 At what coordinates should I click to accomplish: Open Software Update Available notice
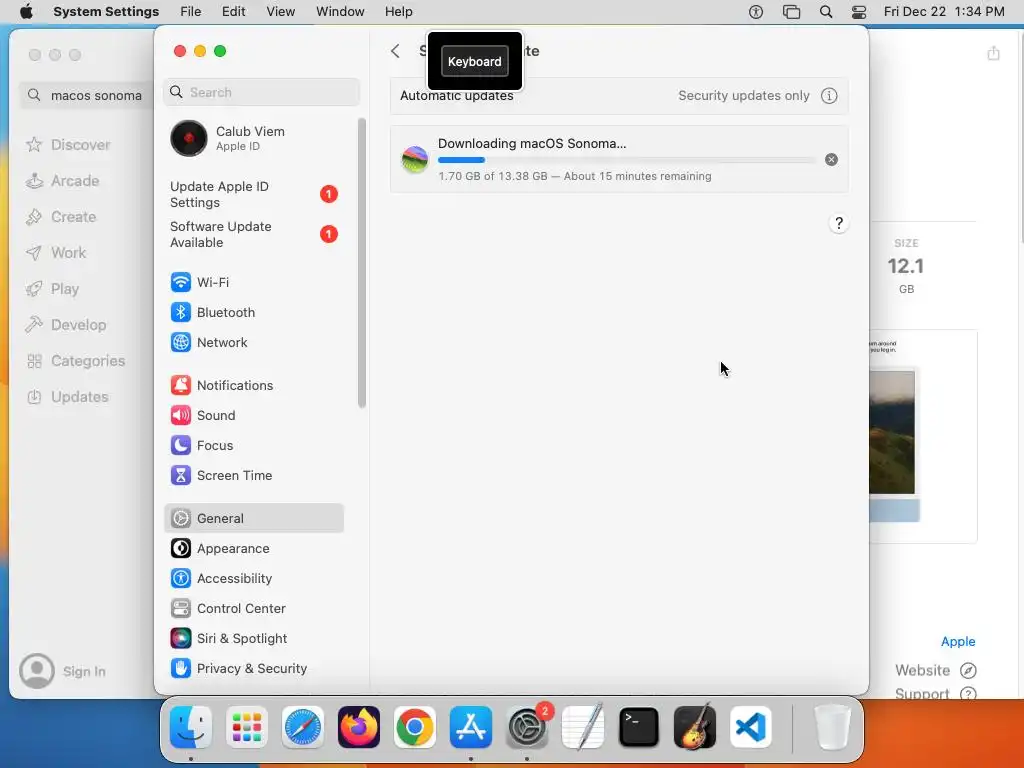pos(253,234)
